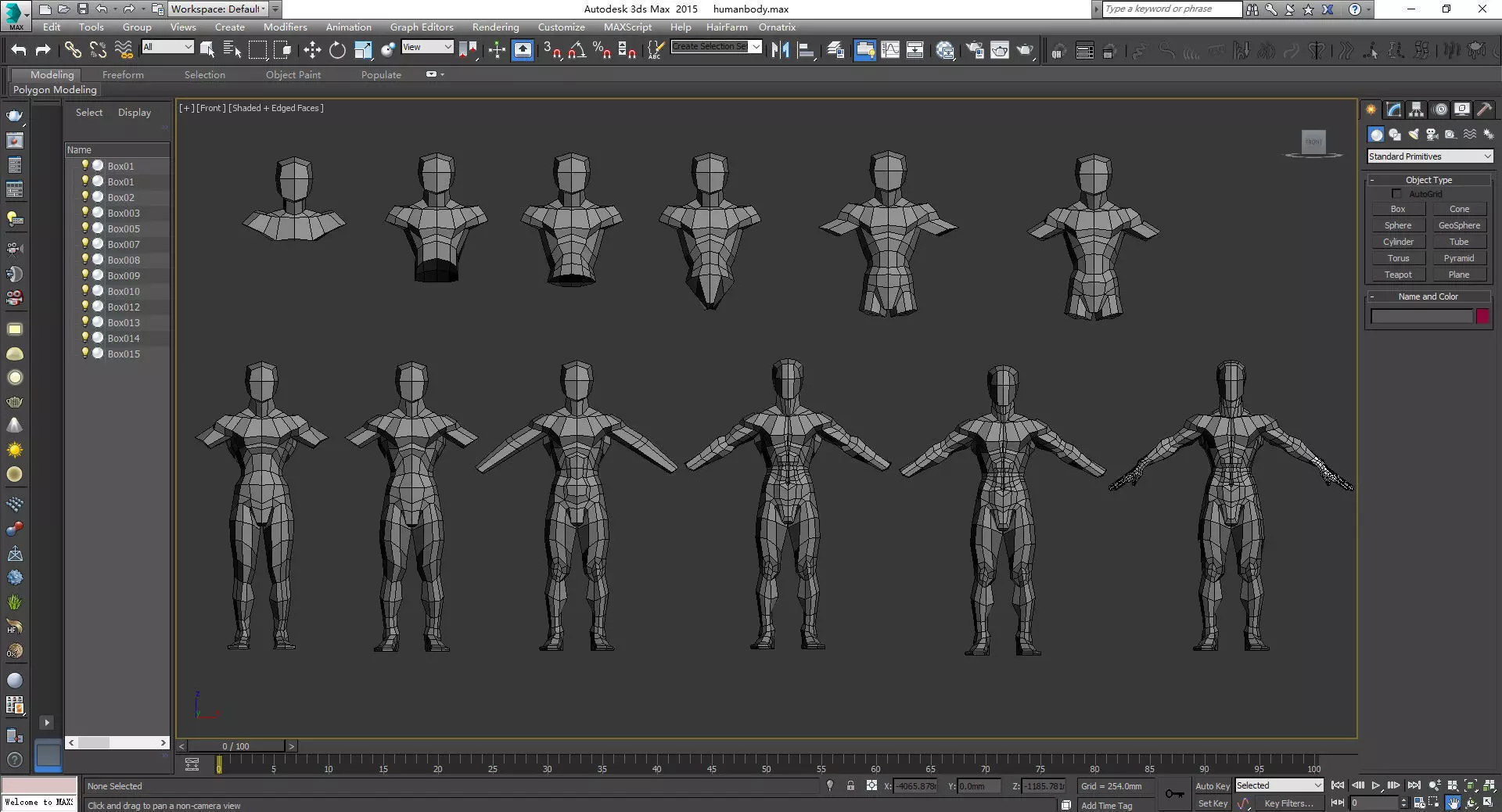Open Render Setup dialog
The height and width of the screenshot is (812, 1502).
(975, 50)
